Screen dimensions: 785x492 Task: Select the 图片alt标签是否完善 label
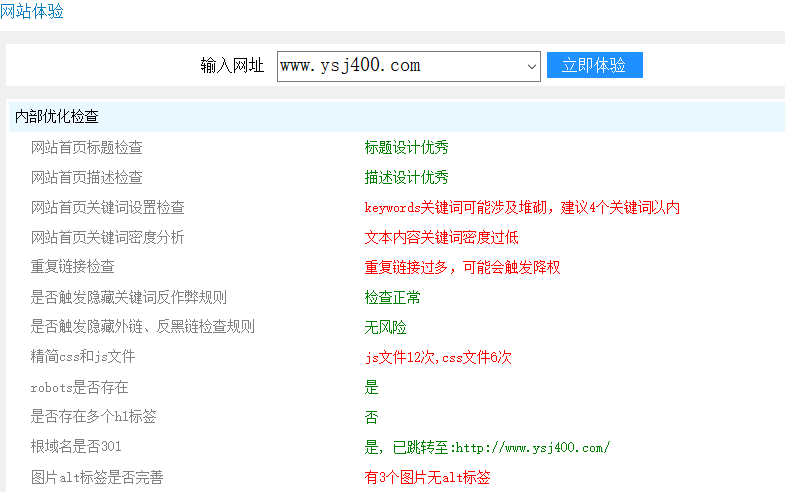click(x=97, y=477)
